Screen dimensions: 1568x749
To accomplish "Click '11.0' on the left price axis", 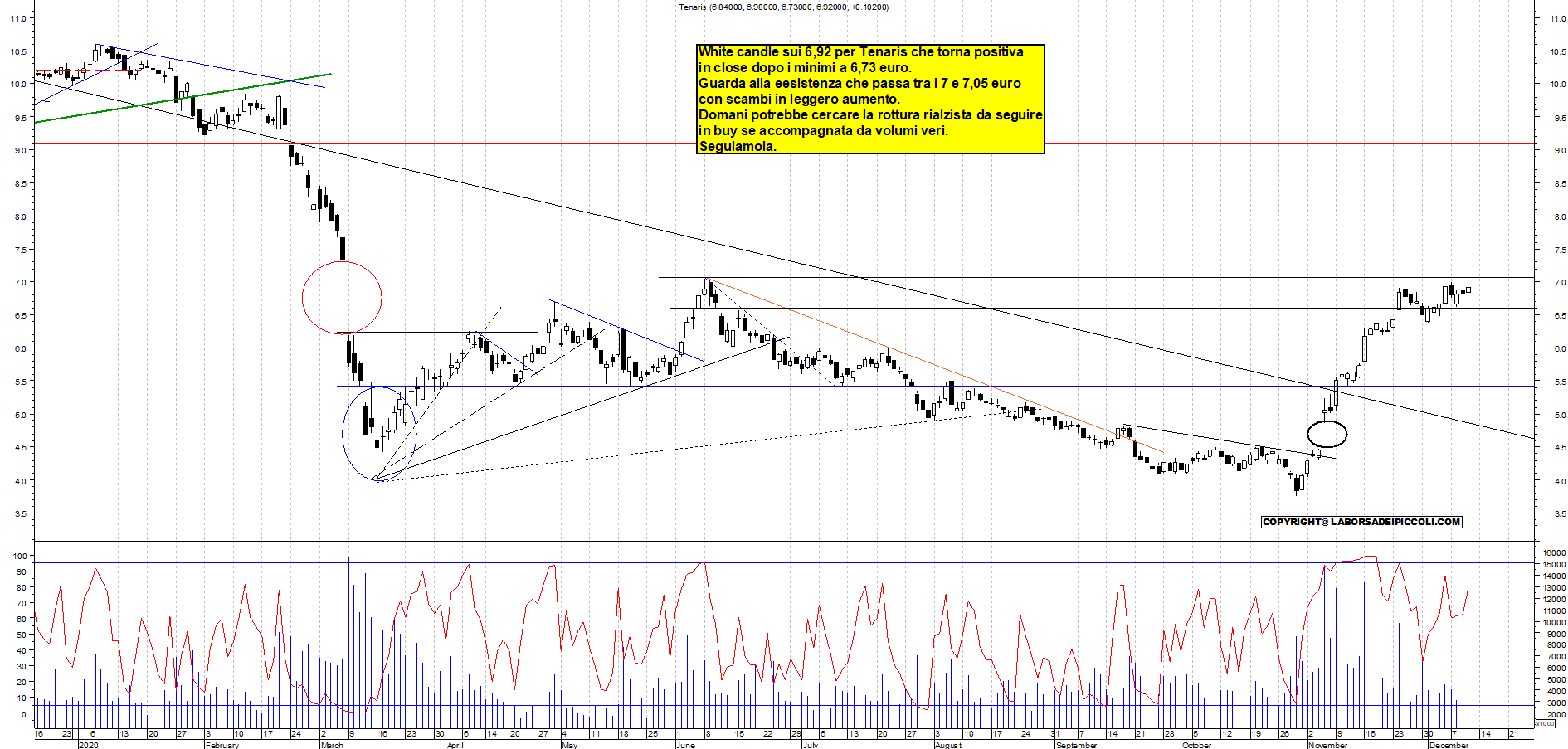I will (x=17, y=18).
